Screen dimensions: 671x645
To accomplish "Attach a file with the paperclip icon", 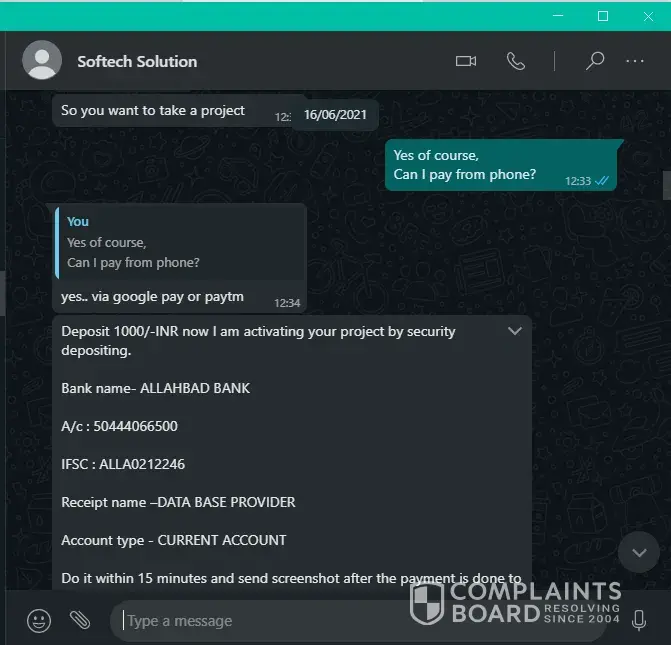I will tap(80, 620).
